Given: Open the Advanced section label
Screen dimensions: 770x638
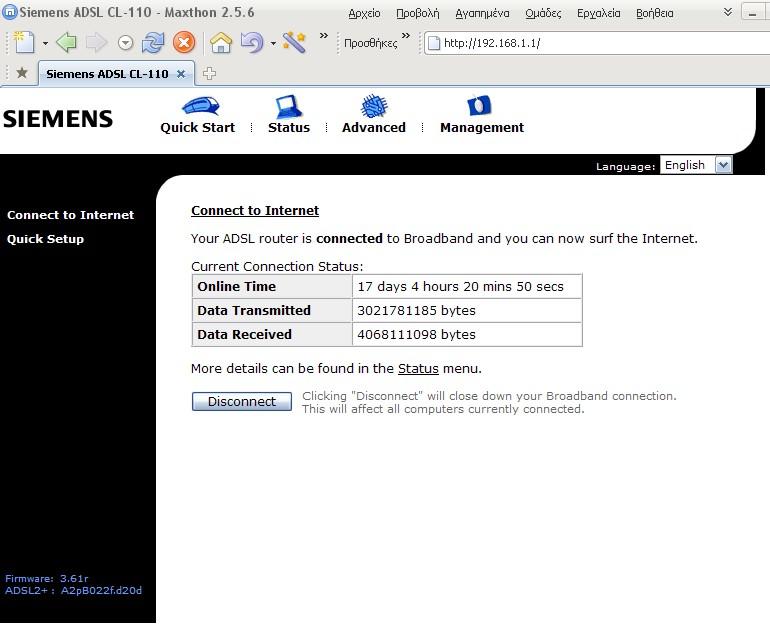Looking at the screenshot, I should 374,127.
